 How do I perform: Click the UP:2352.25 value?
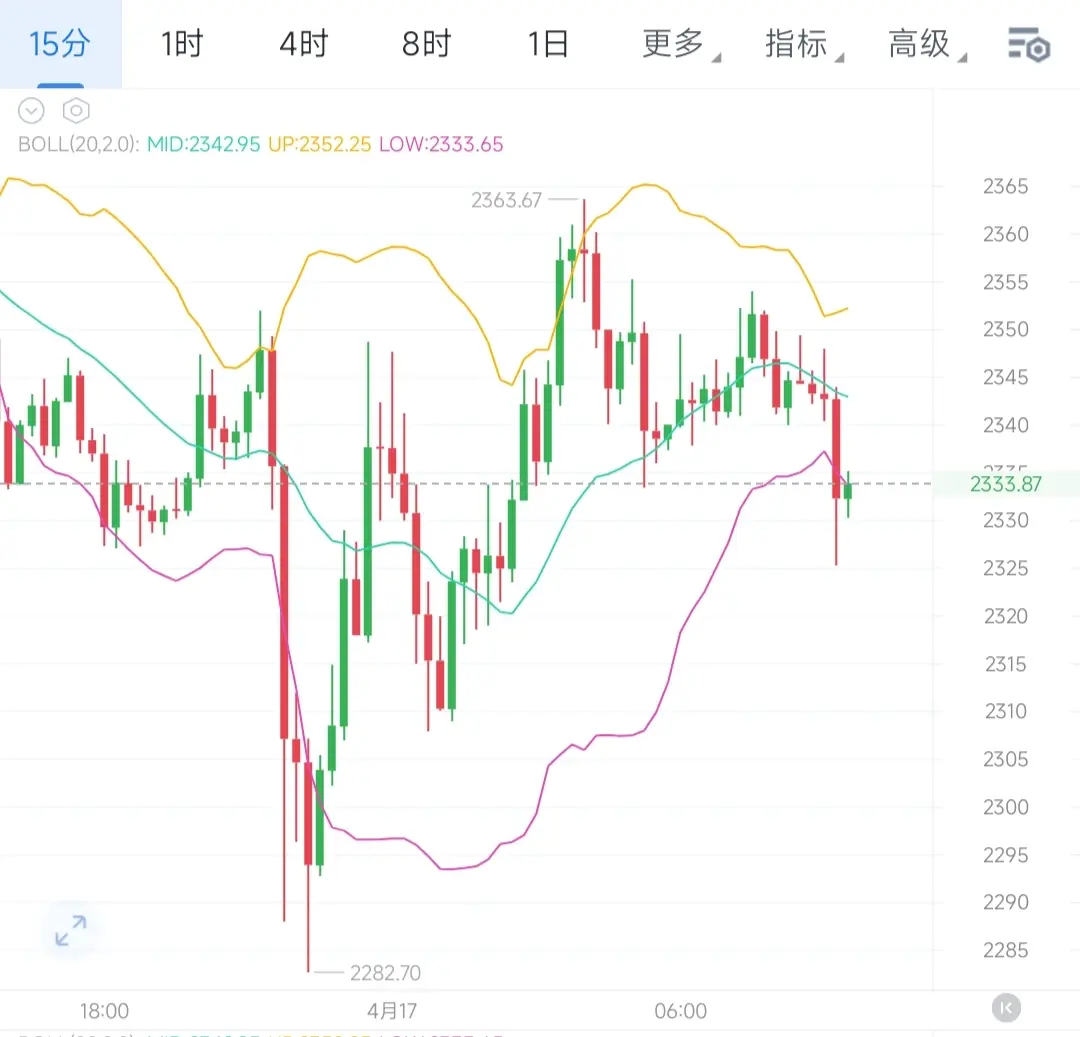point(320,144)
